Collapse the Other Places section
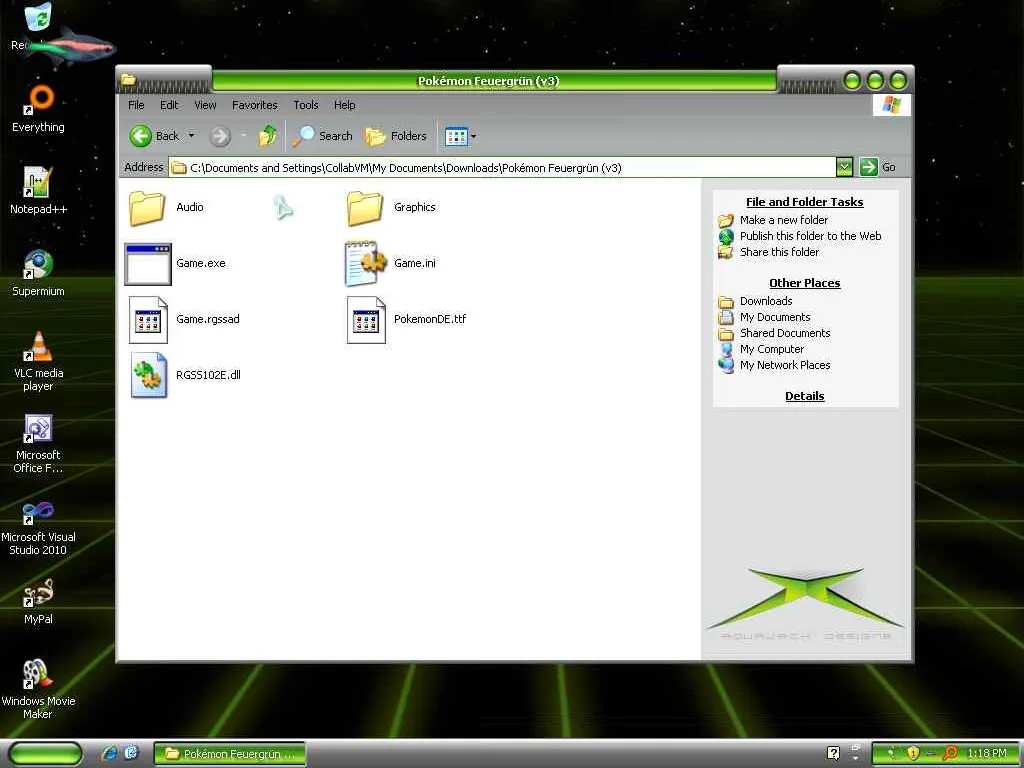Screen dimensions: 1024x768 [x=805, y=283]
